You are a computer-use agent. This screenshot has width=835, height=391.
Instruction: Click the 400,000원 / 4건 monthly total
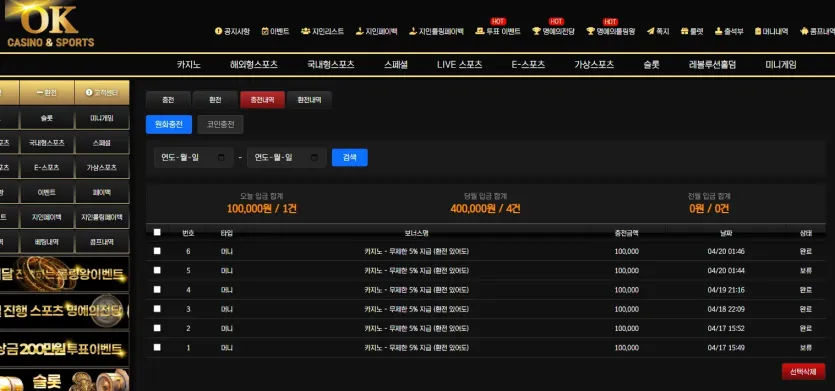(x=485, y=209)
